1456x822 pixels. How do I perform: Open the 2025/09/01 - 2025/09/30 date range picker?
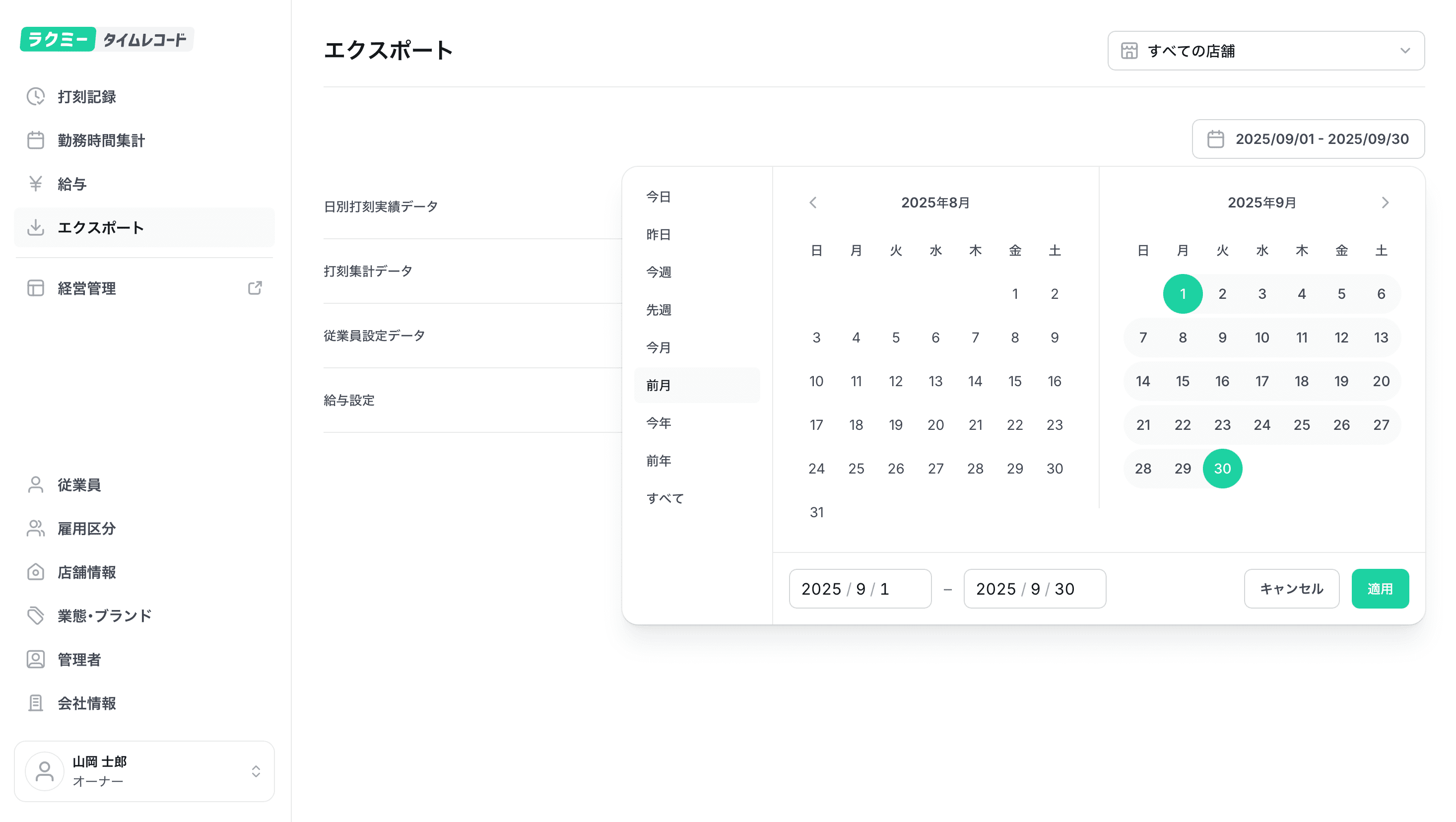click(1308, 139)
